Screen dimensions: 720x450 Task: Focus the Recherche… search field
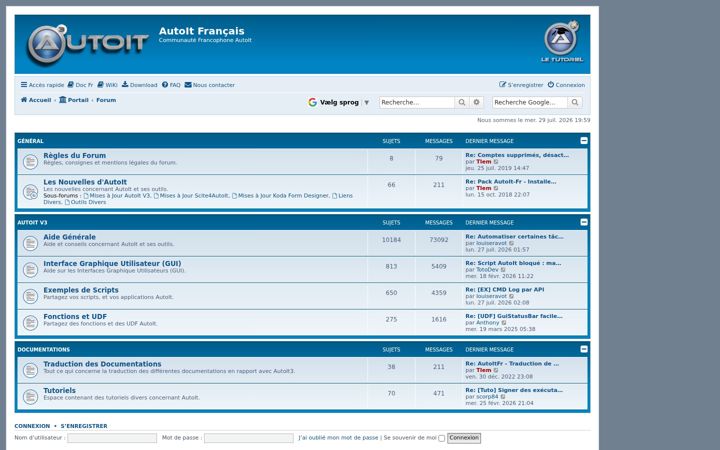(417, 102)
